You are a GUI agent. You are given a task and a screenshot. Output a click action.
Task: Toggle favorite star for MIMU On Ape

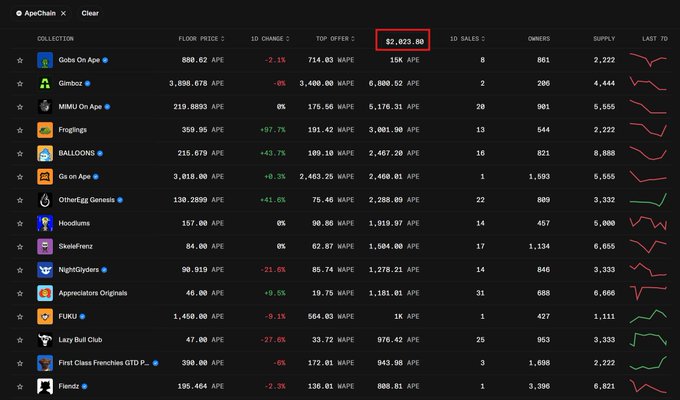pyautogui.click(x=20, y=107)
